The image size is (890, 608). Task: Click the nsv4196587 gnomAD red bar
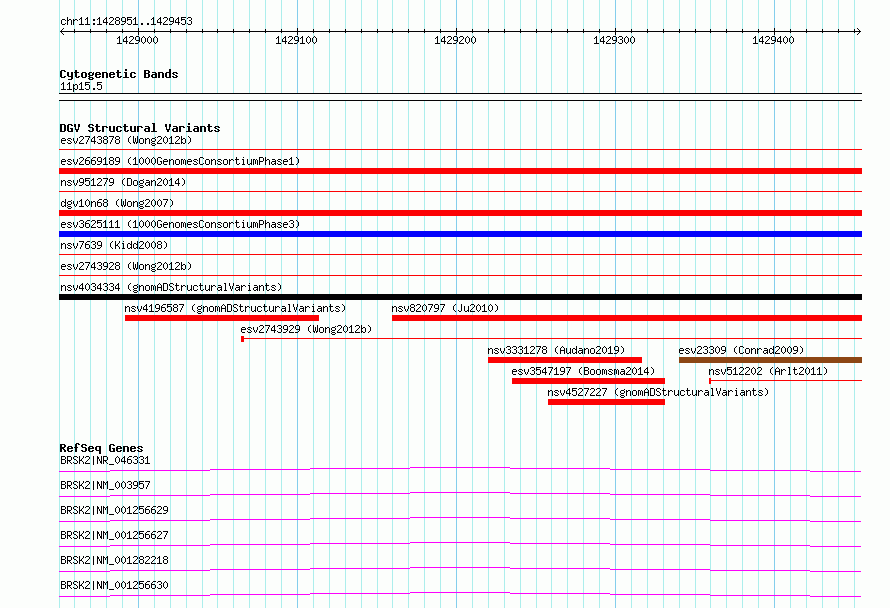pyautogui.click(x=222, y=318)
